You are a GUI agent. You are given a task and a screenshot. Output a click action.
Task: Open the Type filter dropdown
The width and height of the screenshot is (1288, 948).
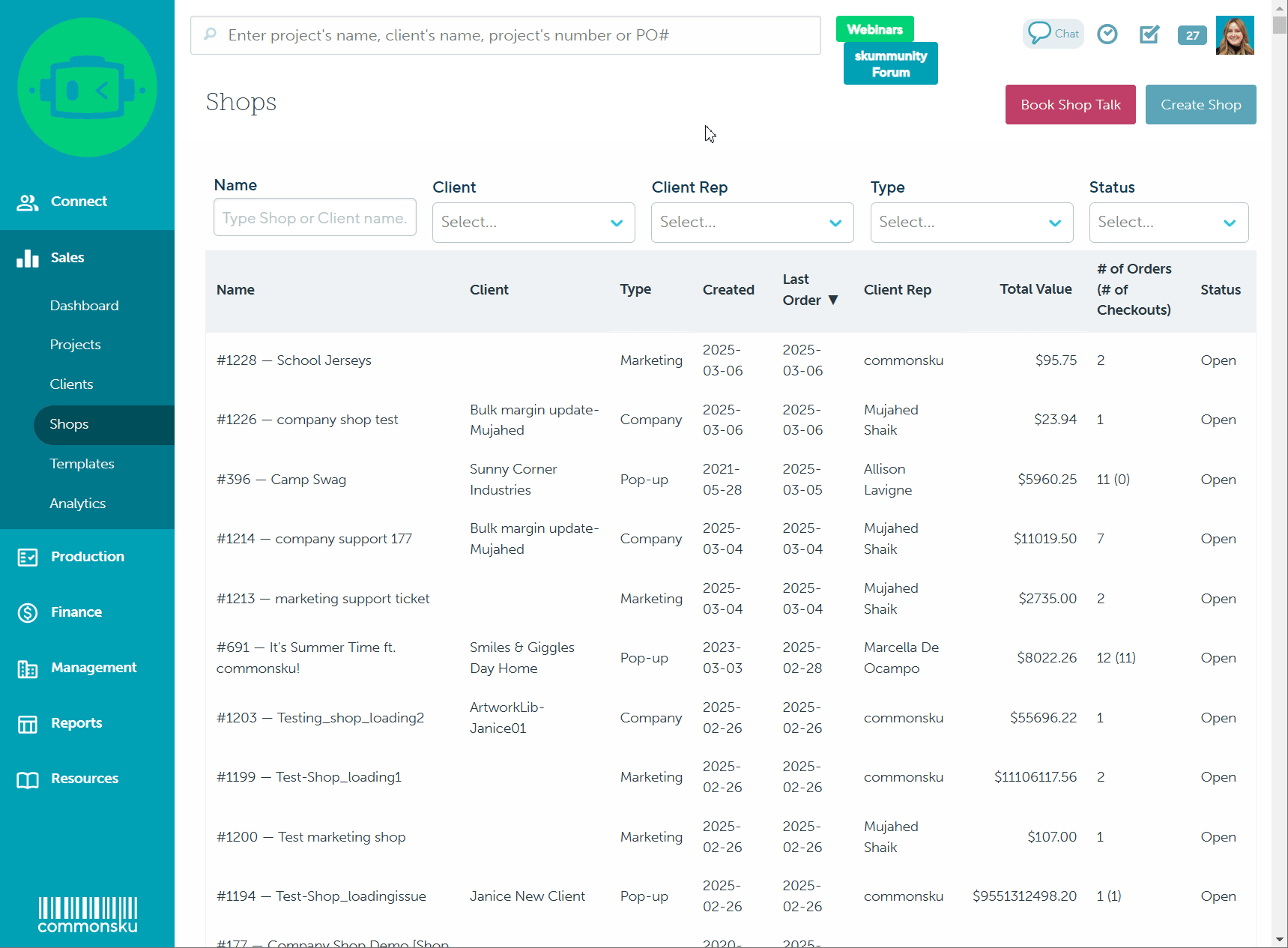[x=971, y=223]
